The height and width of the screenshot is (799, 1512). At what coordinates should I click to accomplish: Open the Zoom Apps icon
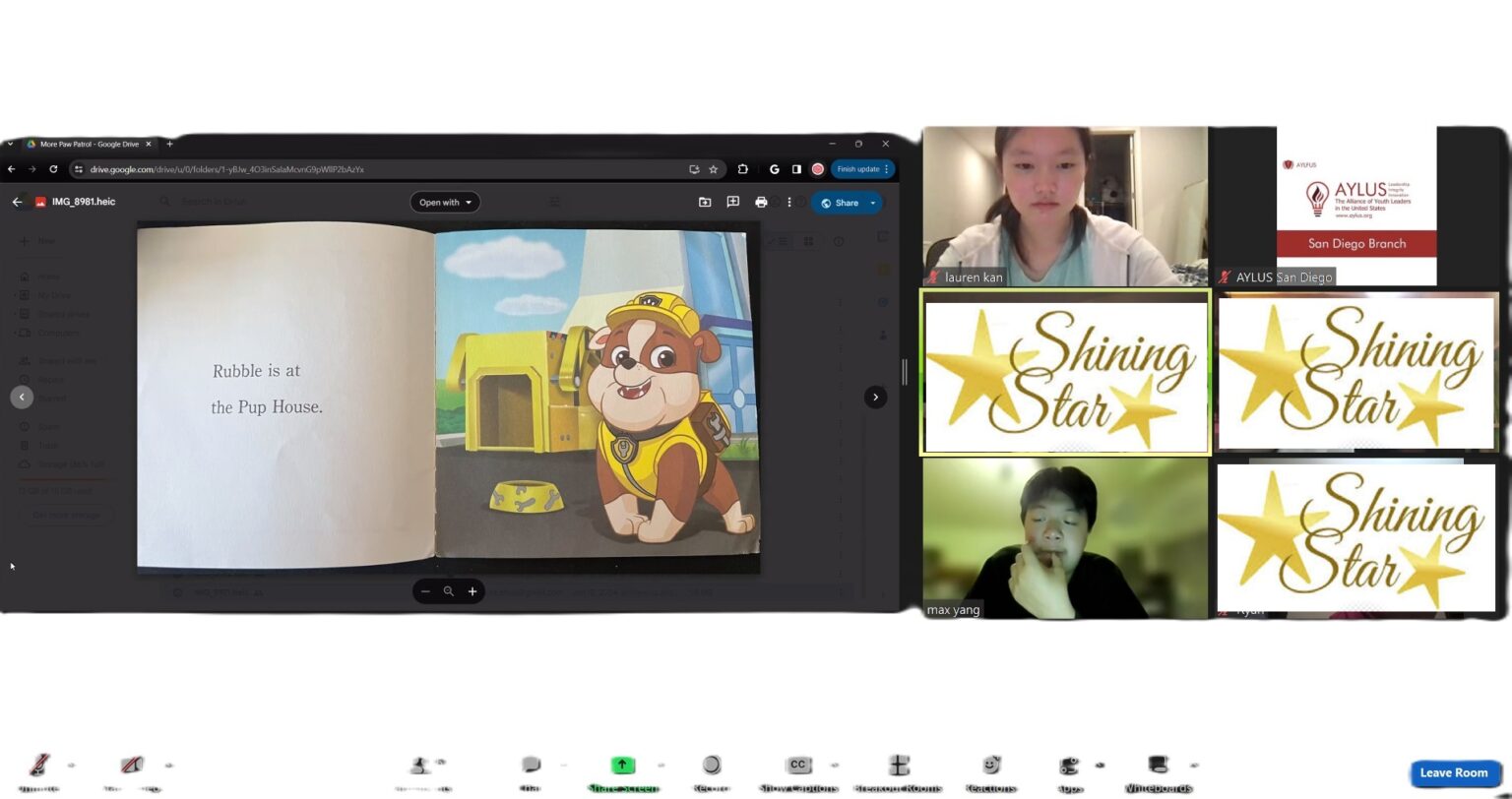point(1069,766)
